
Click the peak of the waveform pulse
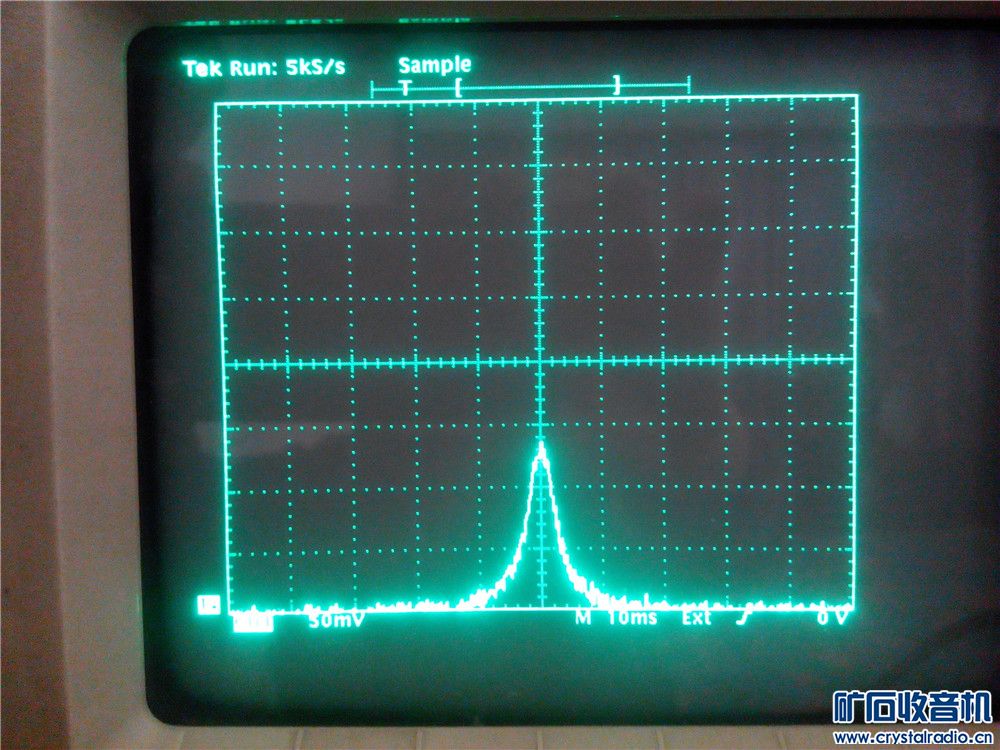541,446
